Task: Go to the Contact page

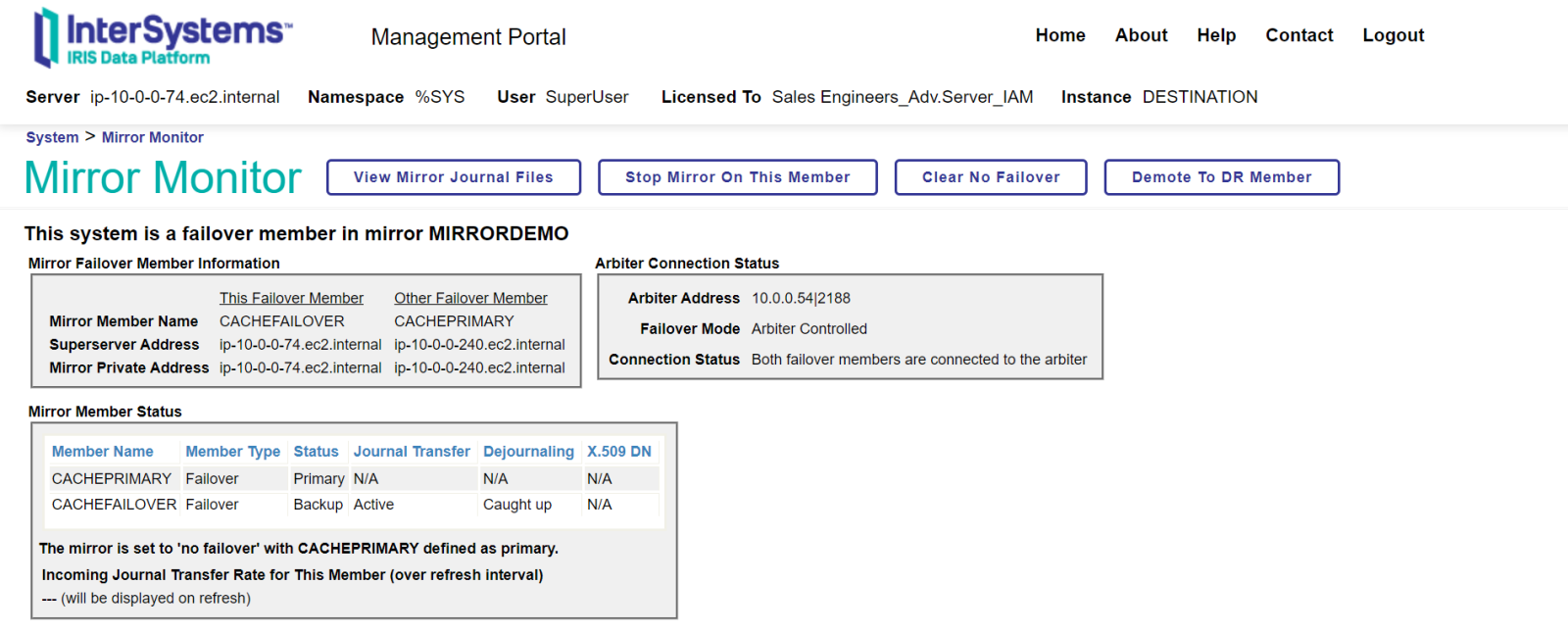Action: coord(1298,35)
